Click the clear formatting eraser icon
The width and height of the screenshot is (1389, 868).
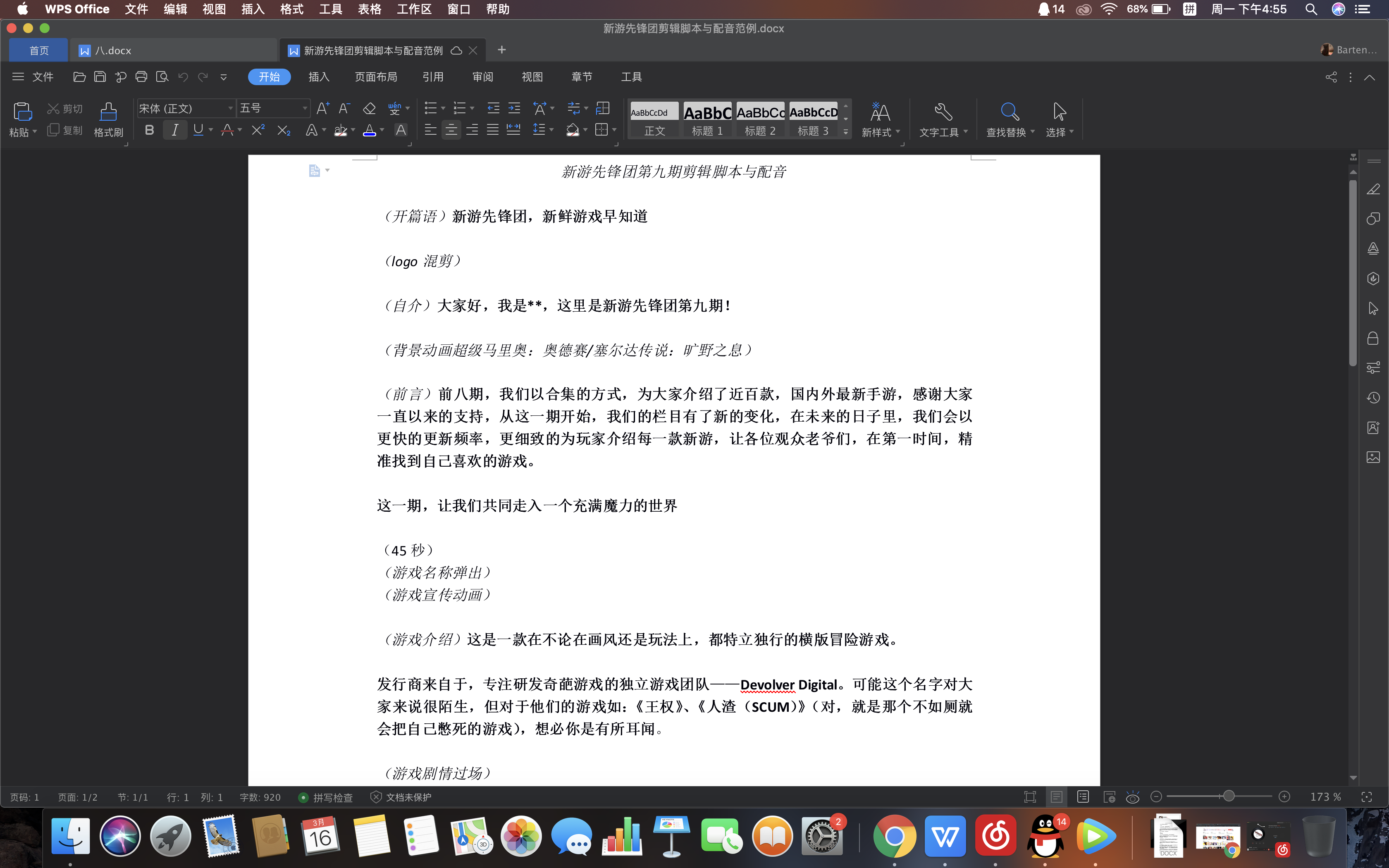369,108
